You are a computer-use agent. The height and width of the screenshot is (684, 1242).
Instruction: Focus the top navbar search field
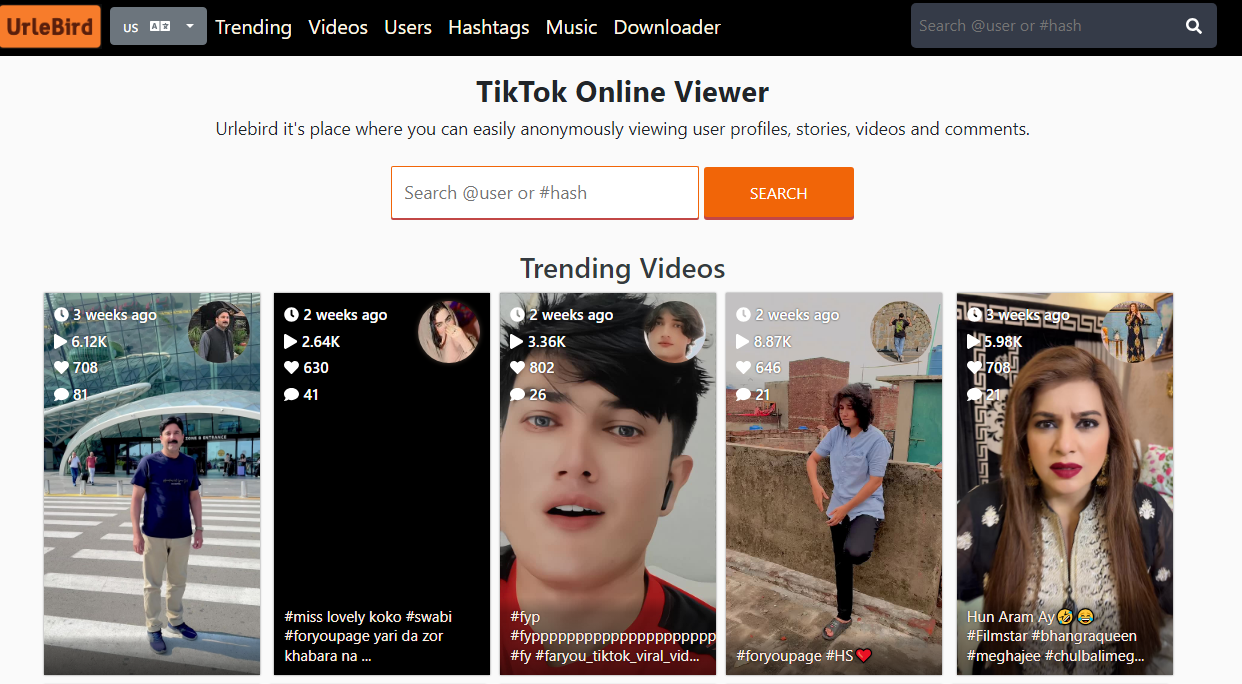1041,26
